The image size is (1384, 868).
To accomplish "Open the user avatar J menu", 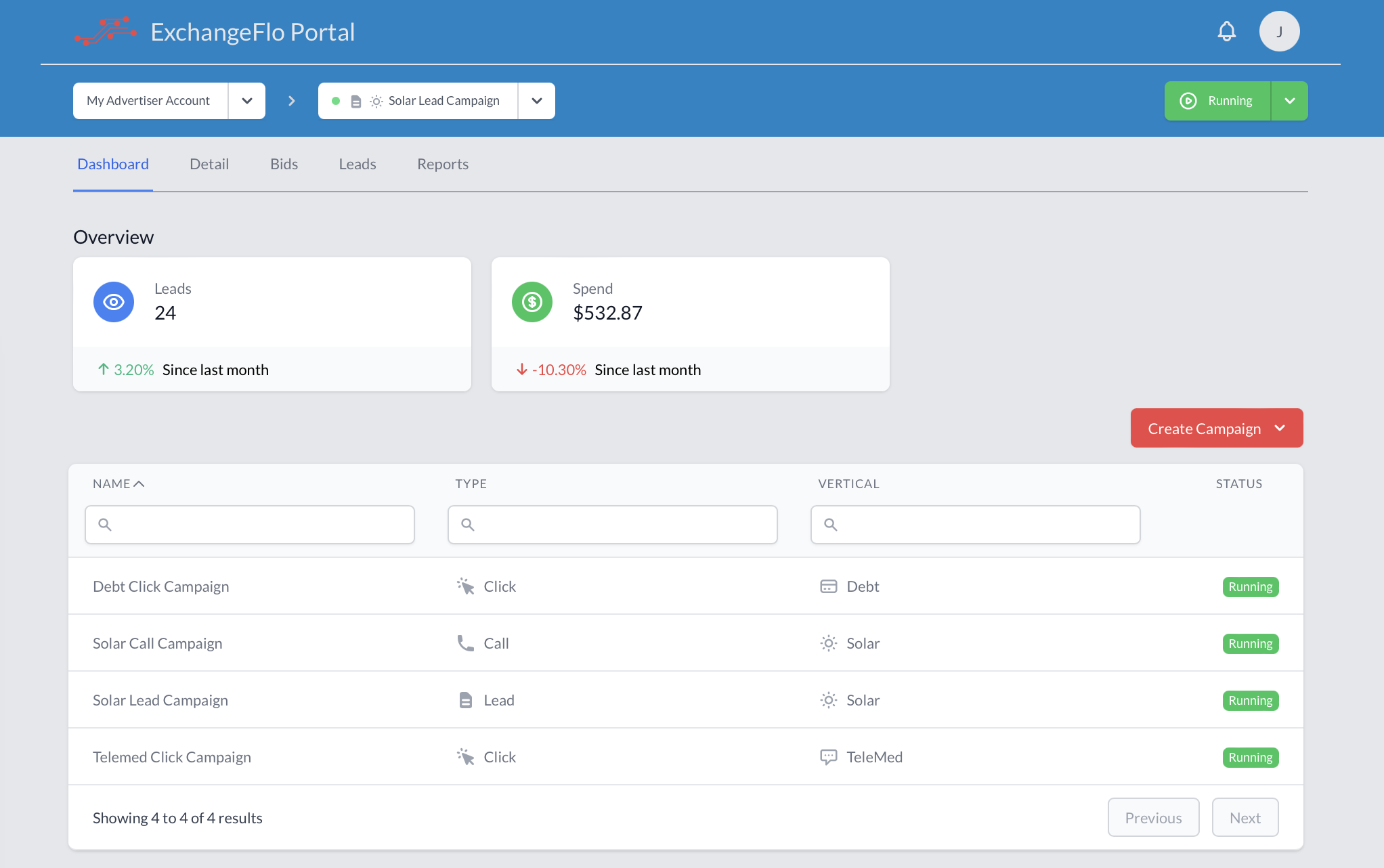I will tap(1279, 31).
